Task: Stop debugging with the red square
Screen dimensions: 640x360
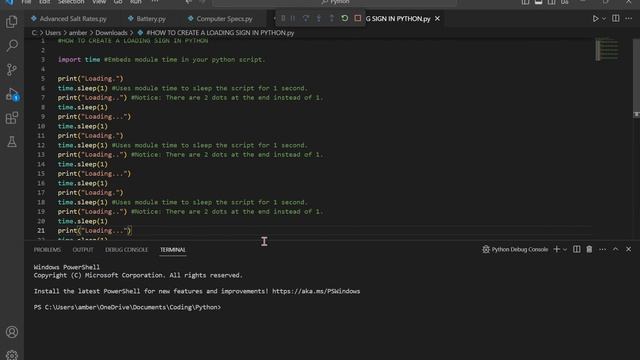Action: pos(358,18)
